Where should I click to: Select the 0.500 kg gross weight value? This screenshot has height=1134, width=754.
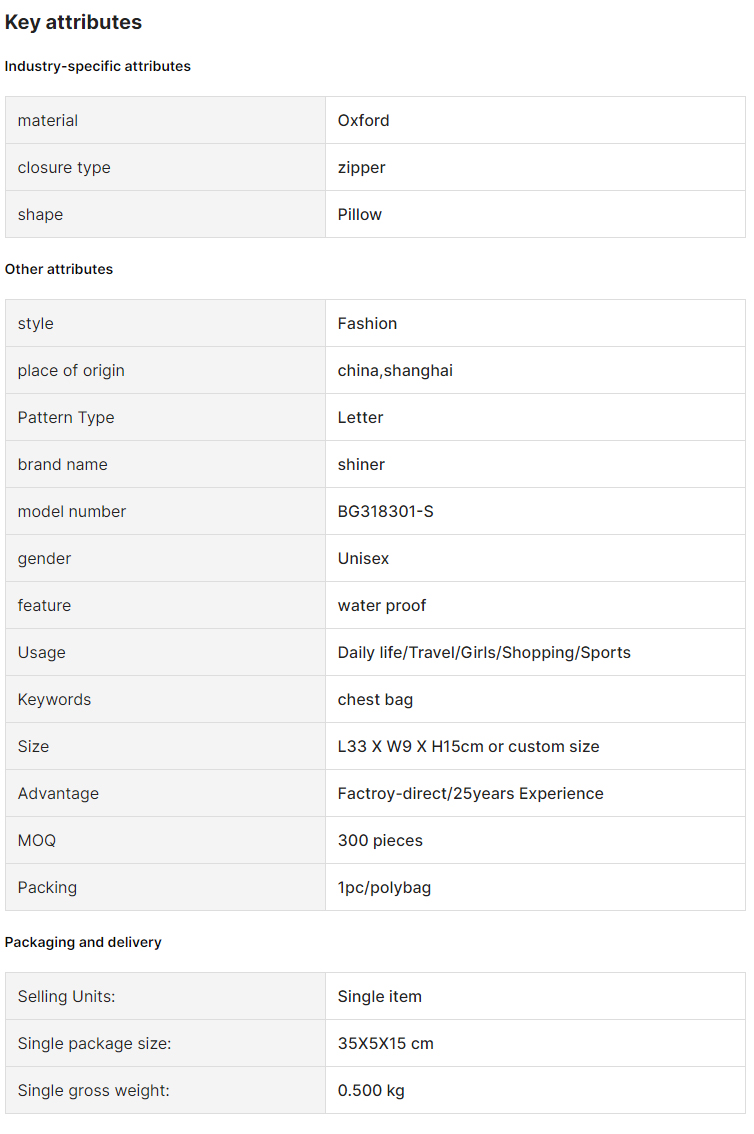371,1091
